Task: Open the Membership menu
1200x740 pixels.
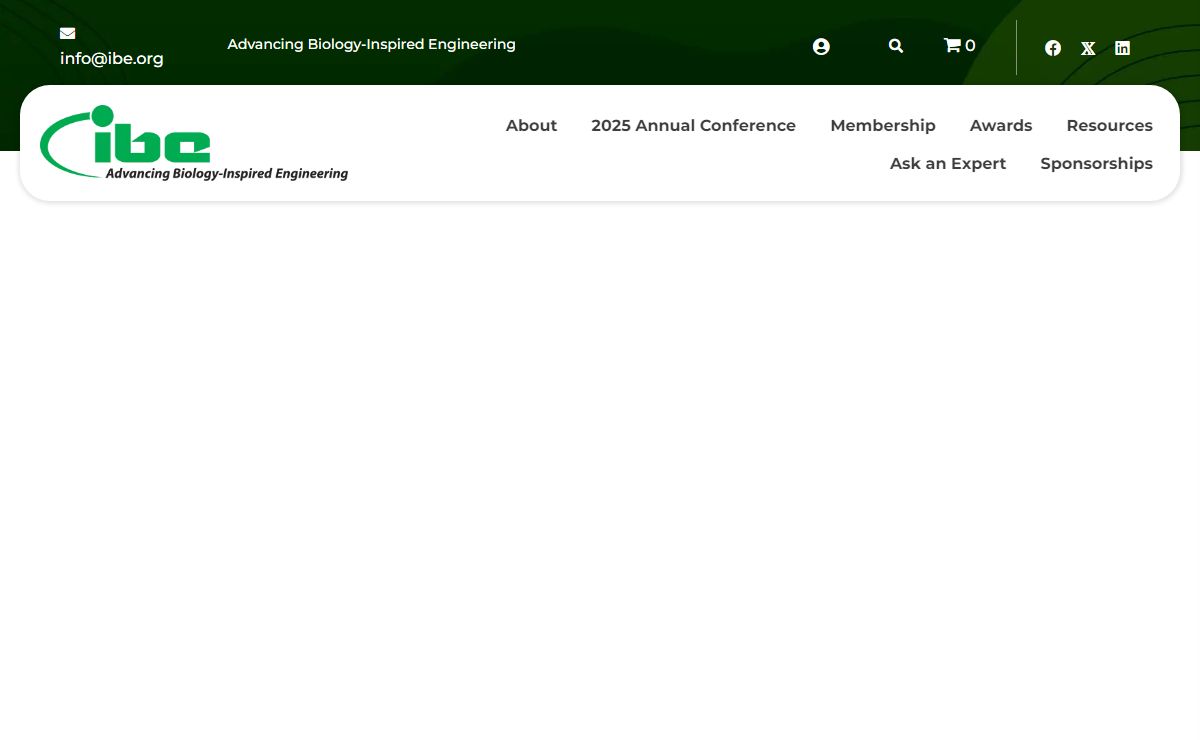Action: [883, 125]
